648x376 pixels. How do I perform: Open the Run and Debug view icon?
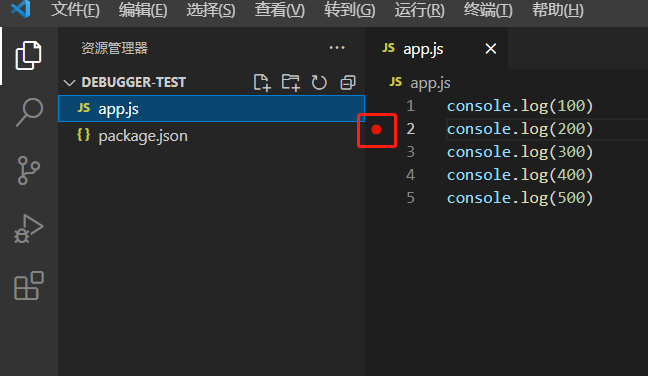tap(29, 228)
